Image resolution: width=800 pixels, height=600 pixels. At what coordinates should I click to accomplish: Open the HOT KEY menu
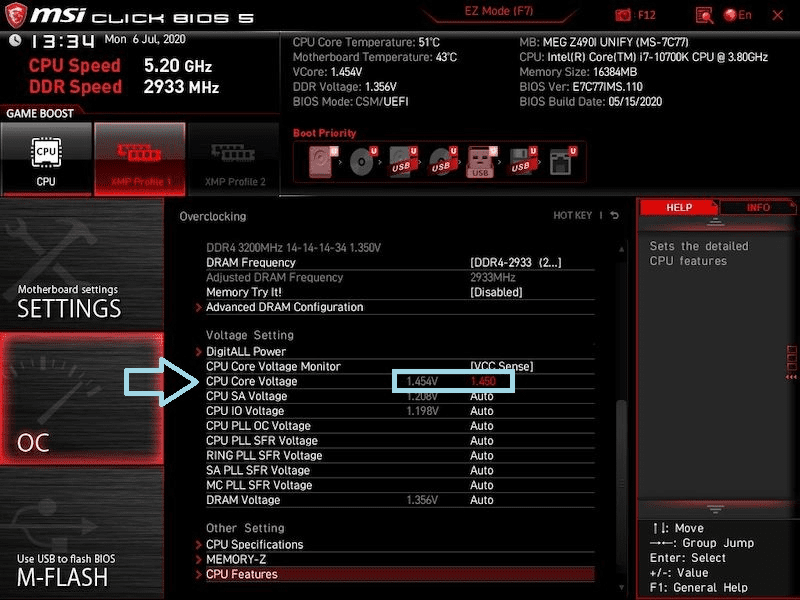[x=572, y=215]
